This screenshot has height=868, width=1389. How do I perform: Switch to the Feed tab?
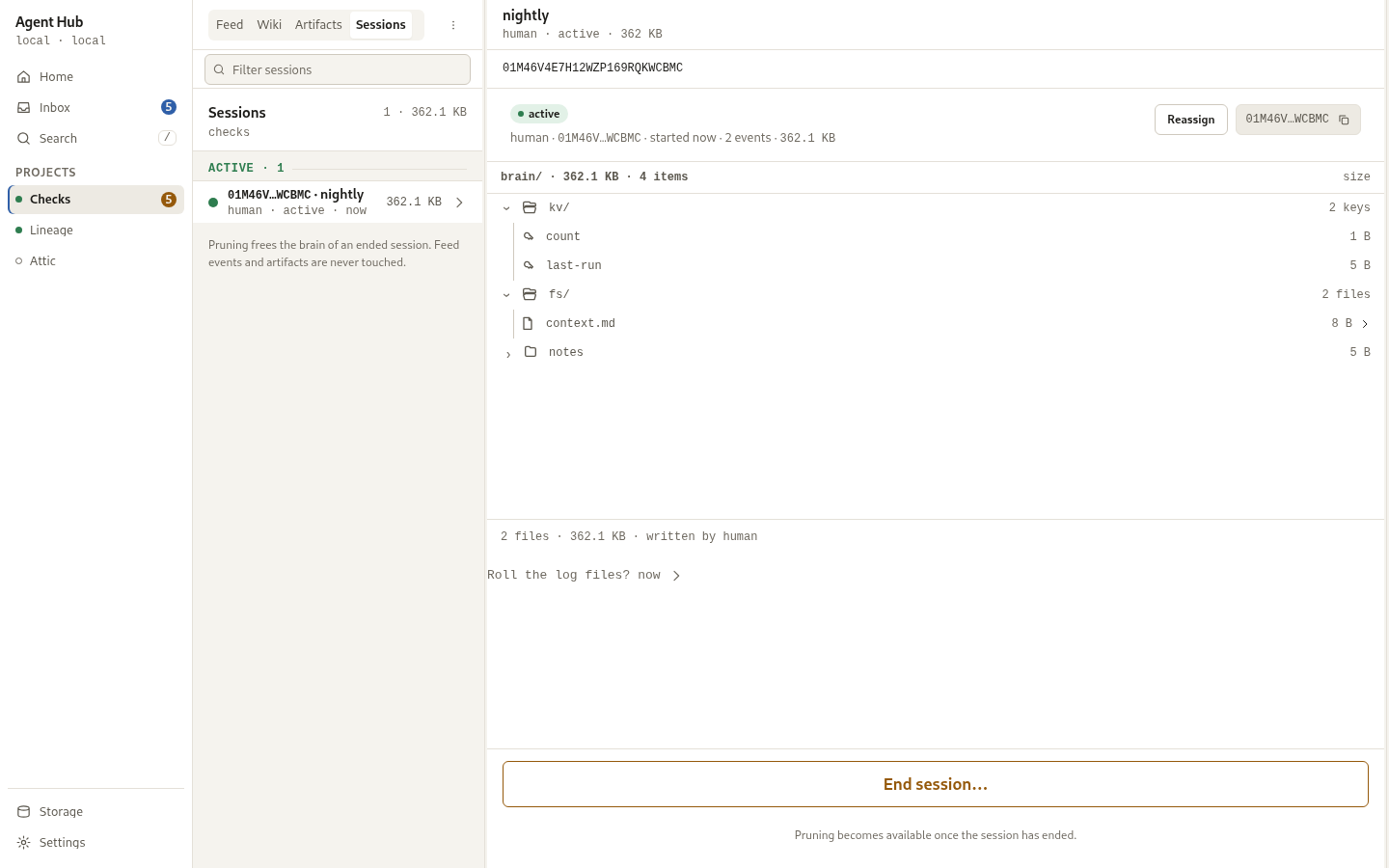click(230, 25)
